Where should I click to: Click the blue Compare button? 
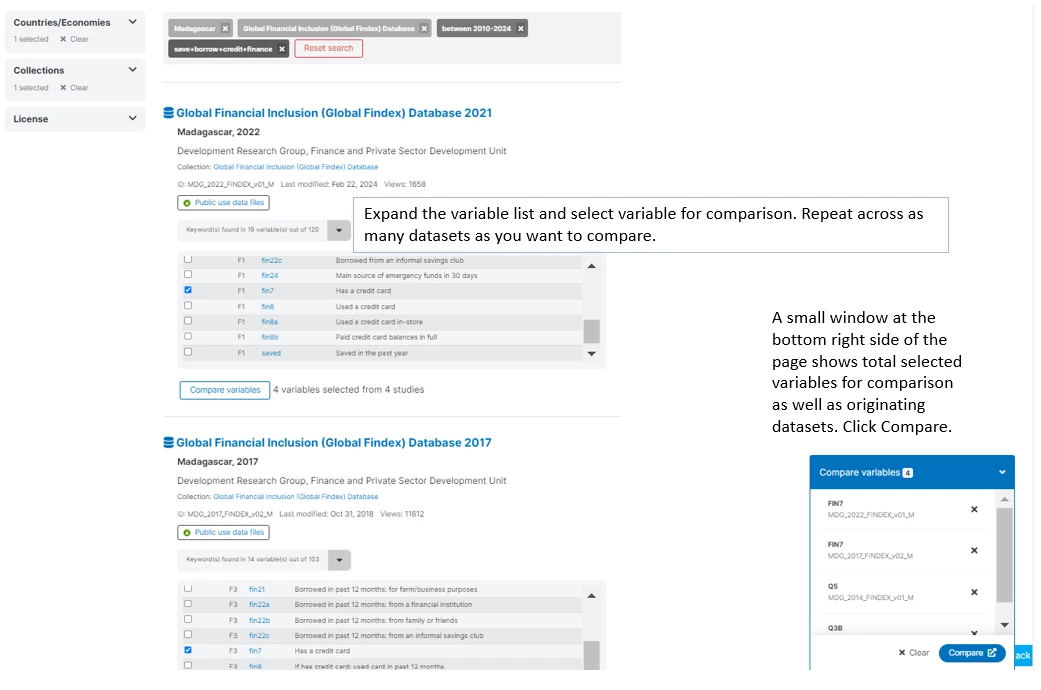(x=972, y=653)
